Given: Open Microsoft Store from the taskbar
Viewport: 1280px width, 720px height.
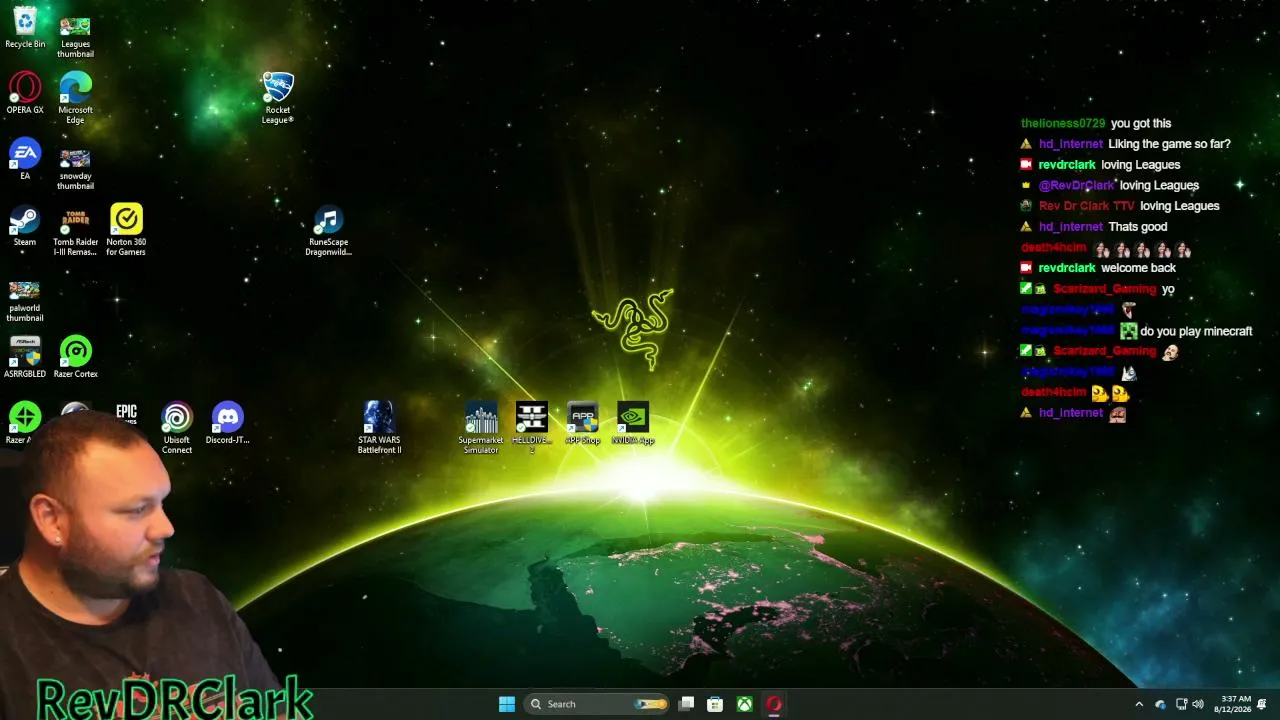Looking at the screenshot, I should point(715,704).
